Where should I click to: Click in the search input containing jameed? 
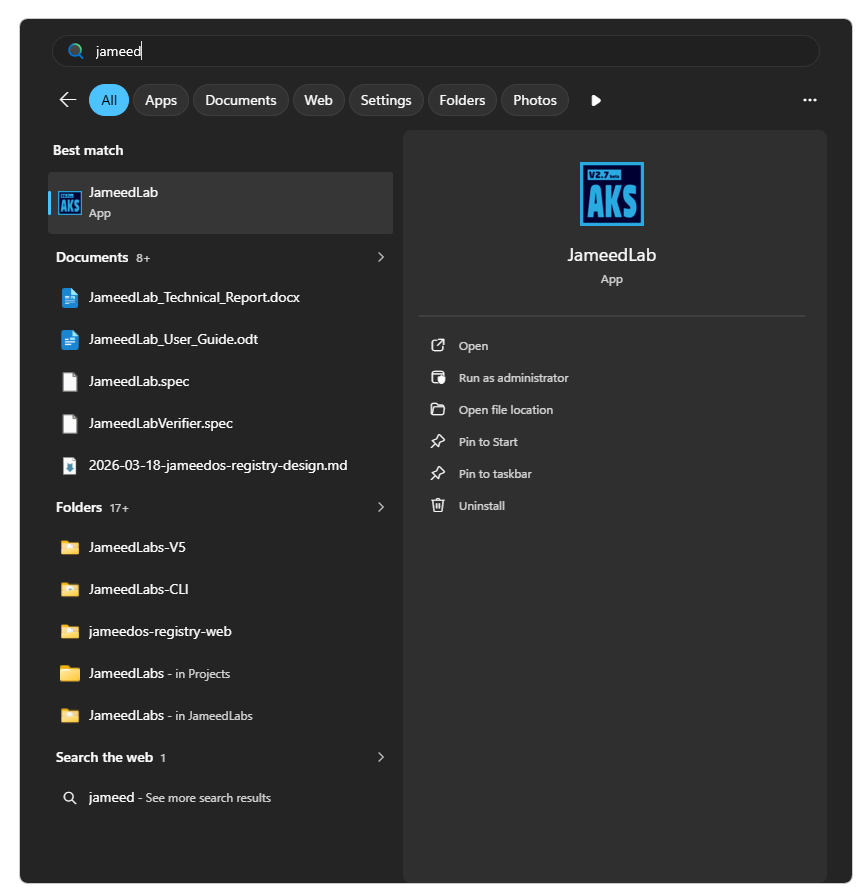(435, 51)
